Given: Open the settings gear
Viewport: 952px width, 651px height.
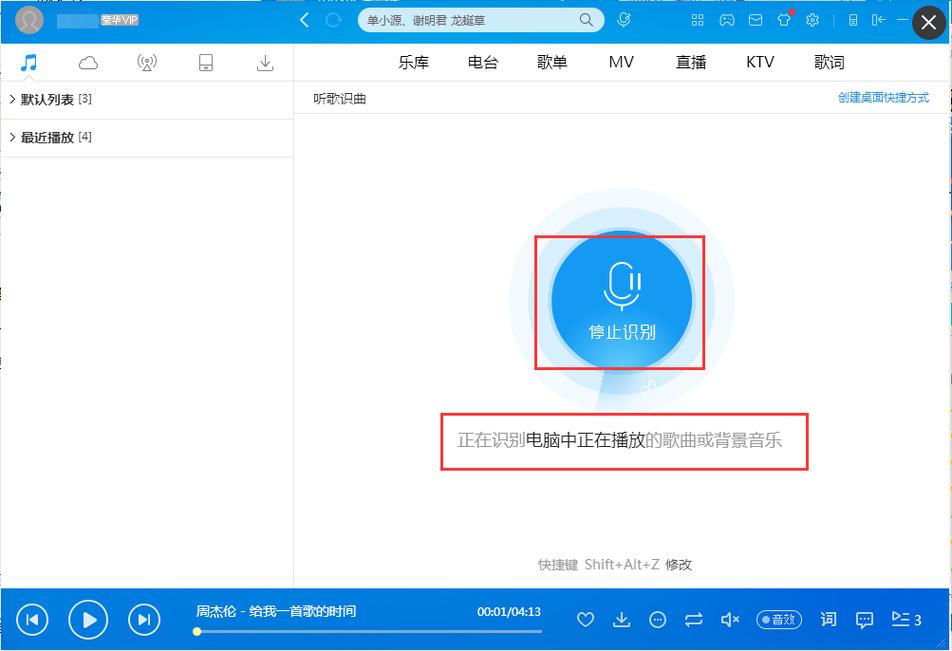Looking at the screenshot, I should pos(813,20).
